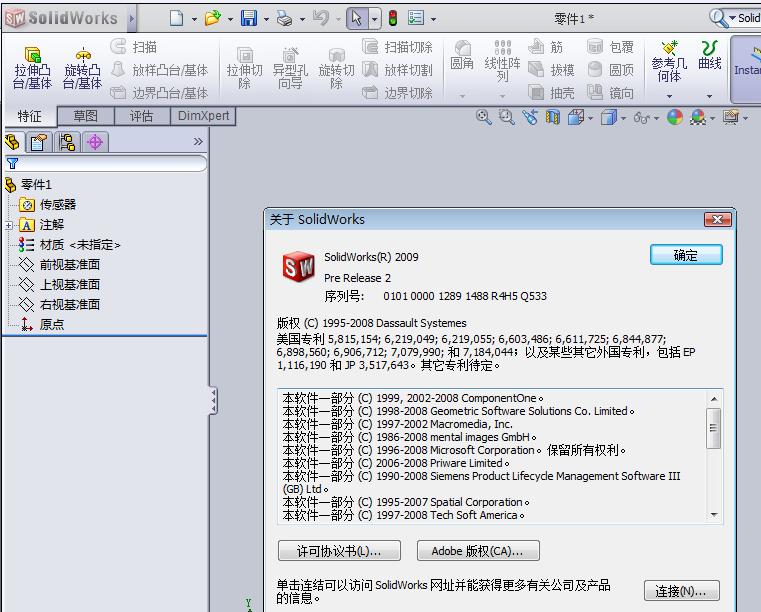Click 连接(N)... button
Screen dimensions: 761x612
click(681, 591)
